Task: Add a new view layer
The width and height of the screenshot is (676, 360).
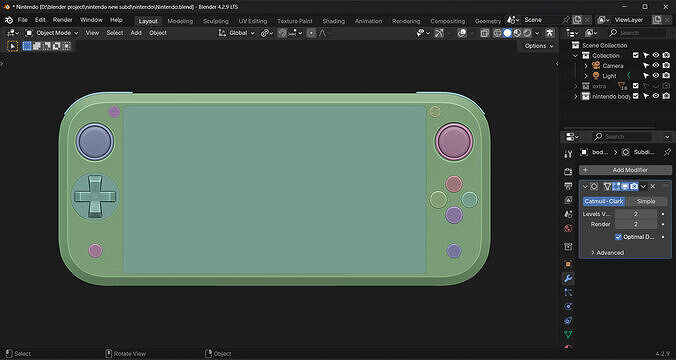Action: point(657,20)
